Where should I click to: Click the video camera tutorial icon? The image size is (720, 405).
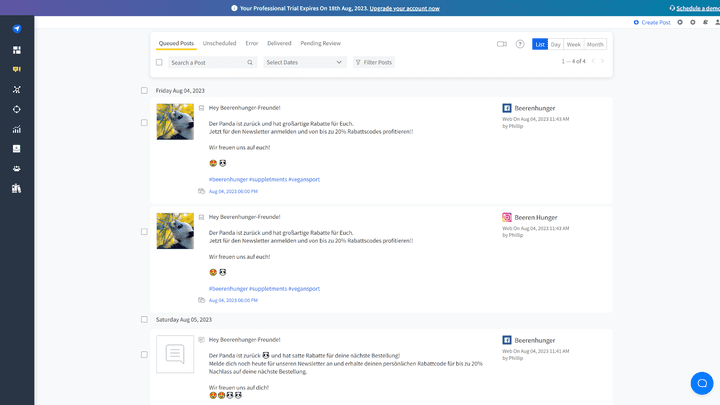pyautogui.click(x=502, y=44)
